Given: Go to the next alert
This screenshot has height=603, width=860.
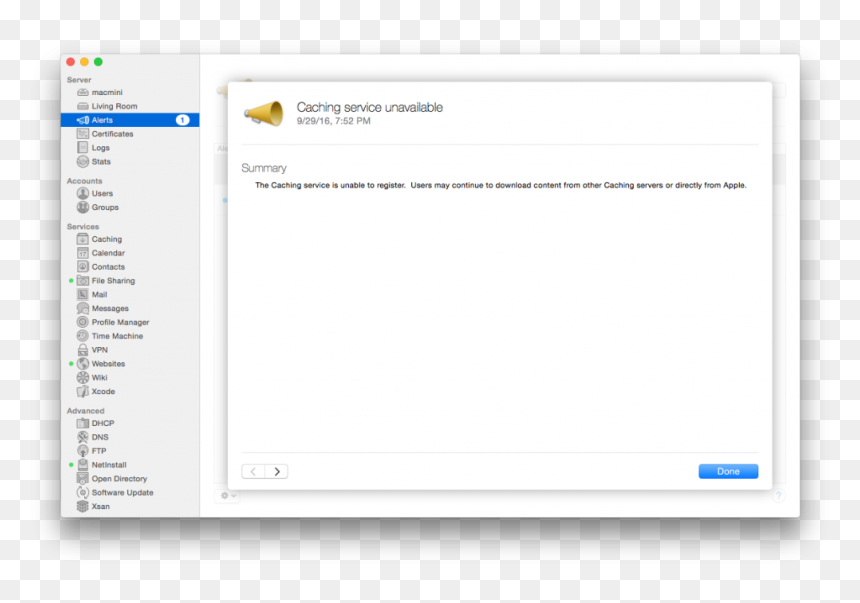Looking at the screenshot, I should click(x=276, y=471).
